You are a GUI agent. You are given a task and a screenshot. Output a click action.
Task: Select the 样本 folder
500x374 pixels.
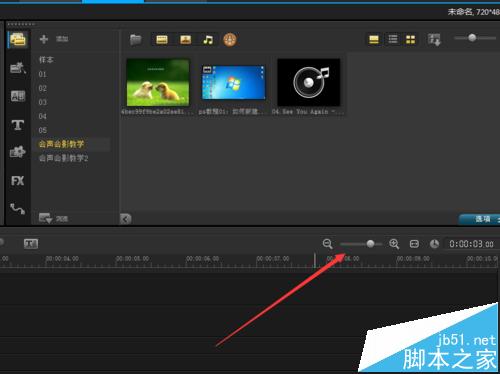point(46,60)
